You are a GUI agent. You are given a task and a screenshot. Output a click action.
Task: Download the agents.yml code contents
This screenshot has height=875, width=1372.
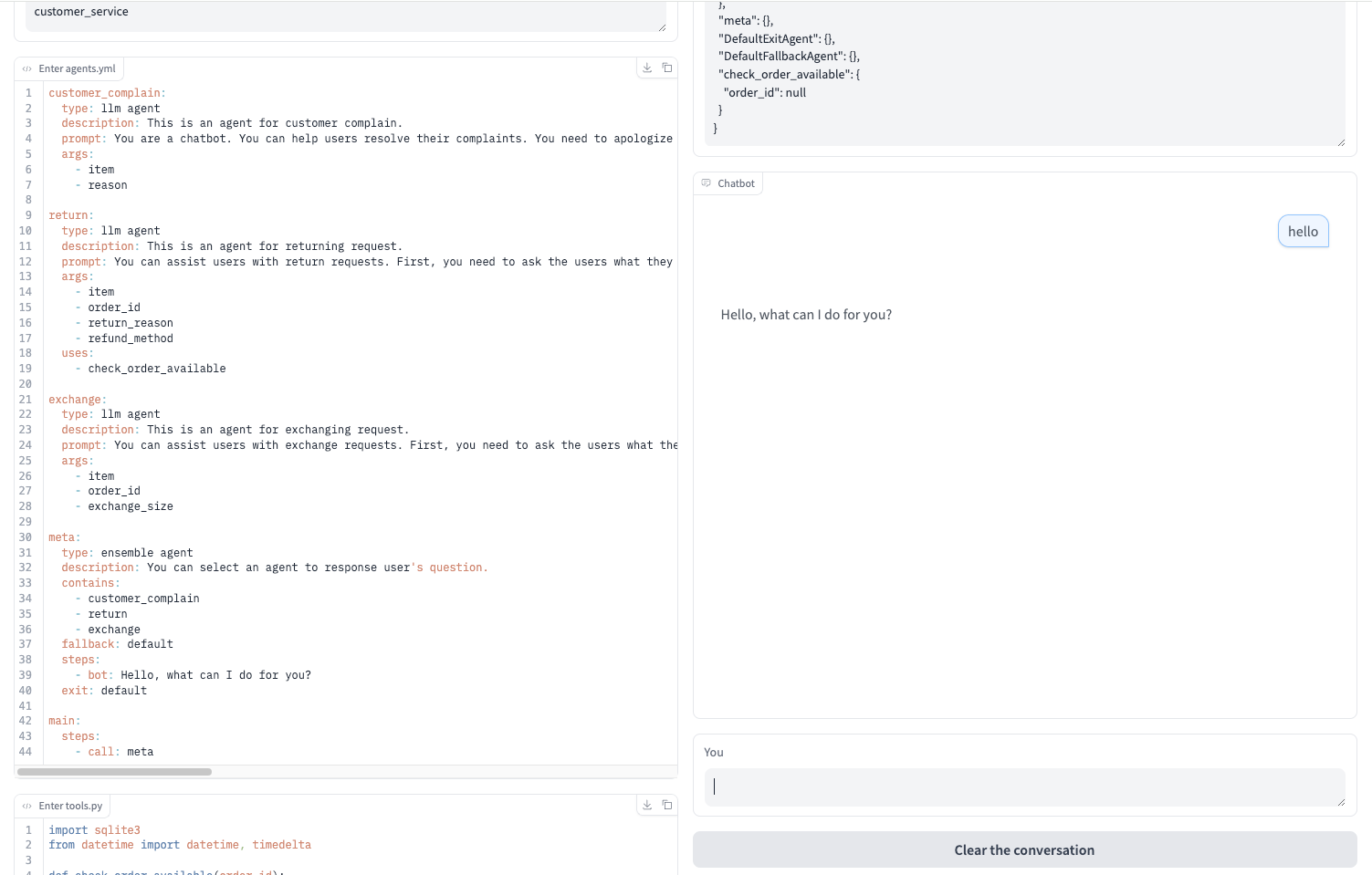[x=647, y=68]
